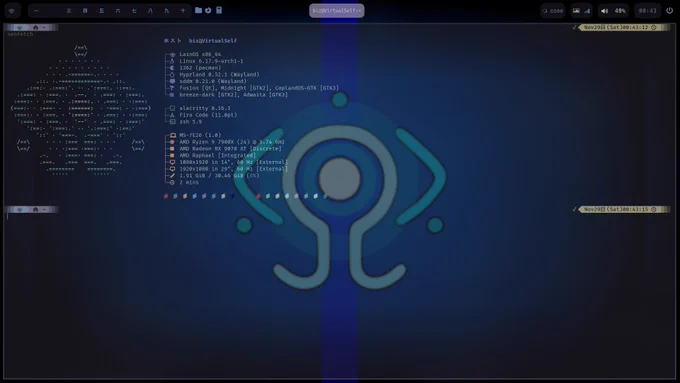Viewport: 680px width, 383px height.
Task: Add a new workspace with plus button
Action: (183, 10)
